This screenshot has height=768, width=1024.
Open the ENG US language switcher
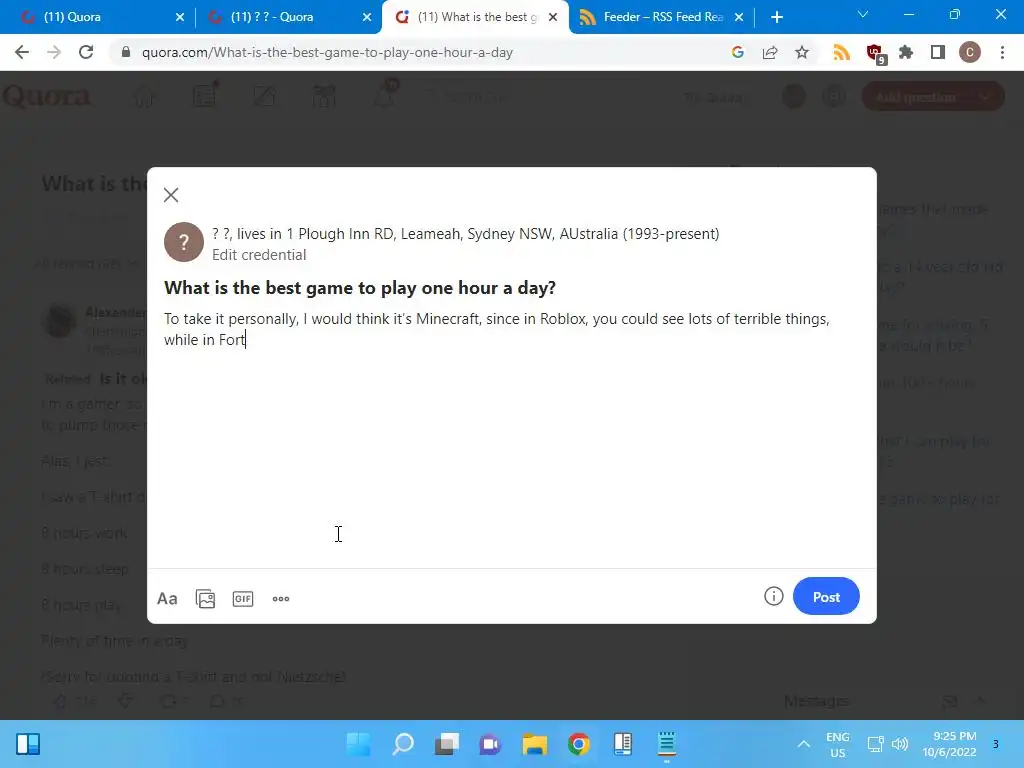point(837,744)
